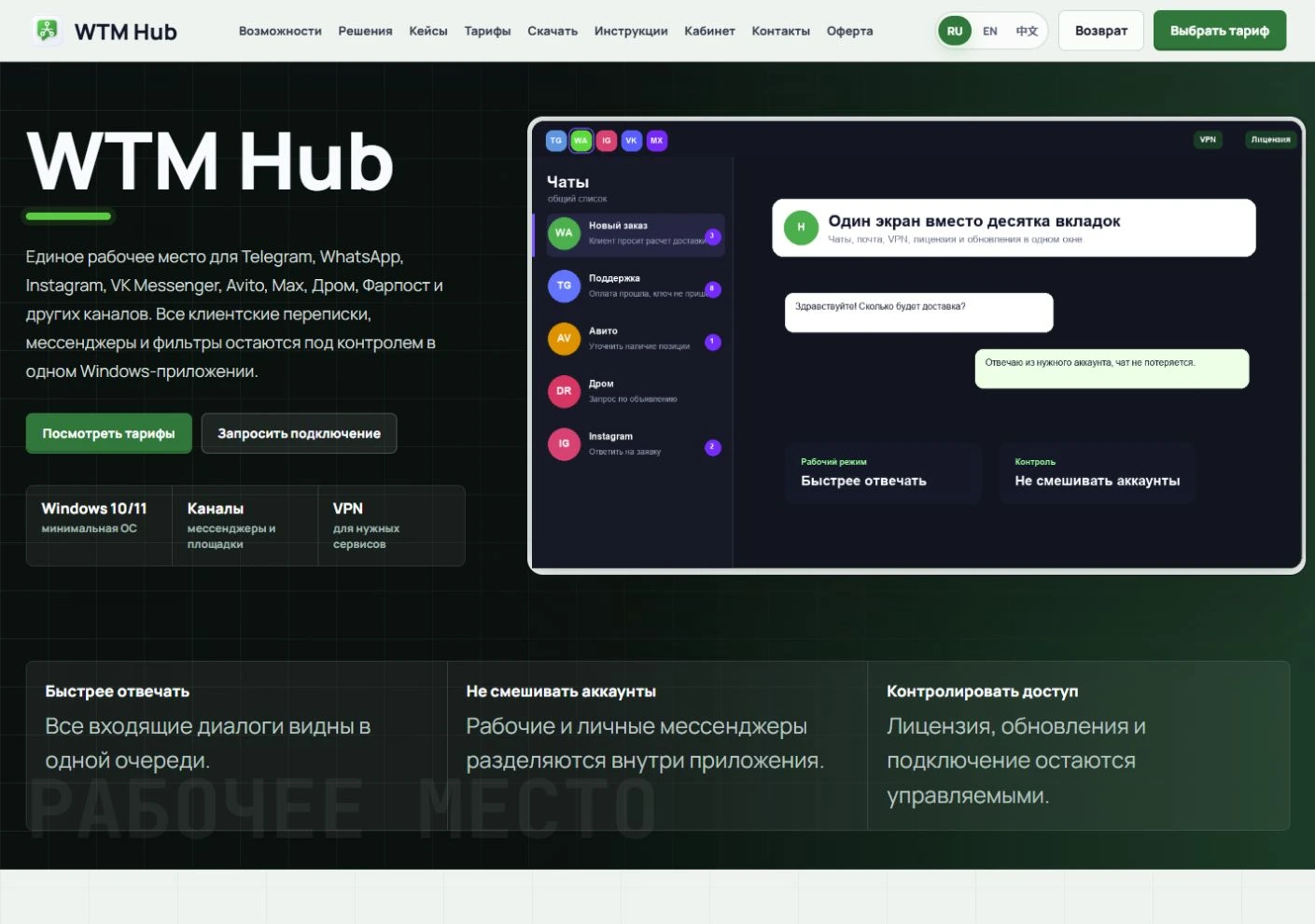Viewport: 1315px width, 924px height.
Task: Go to Скачать page
Action: (x=553, y=31)
